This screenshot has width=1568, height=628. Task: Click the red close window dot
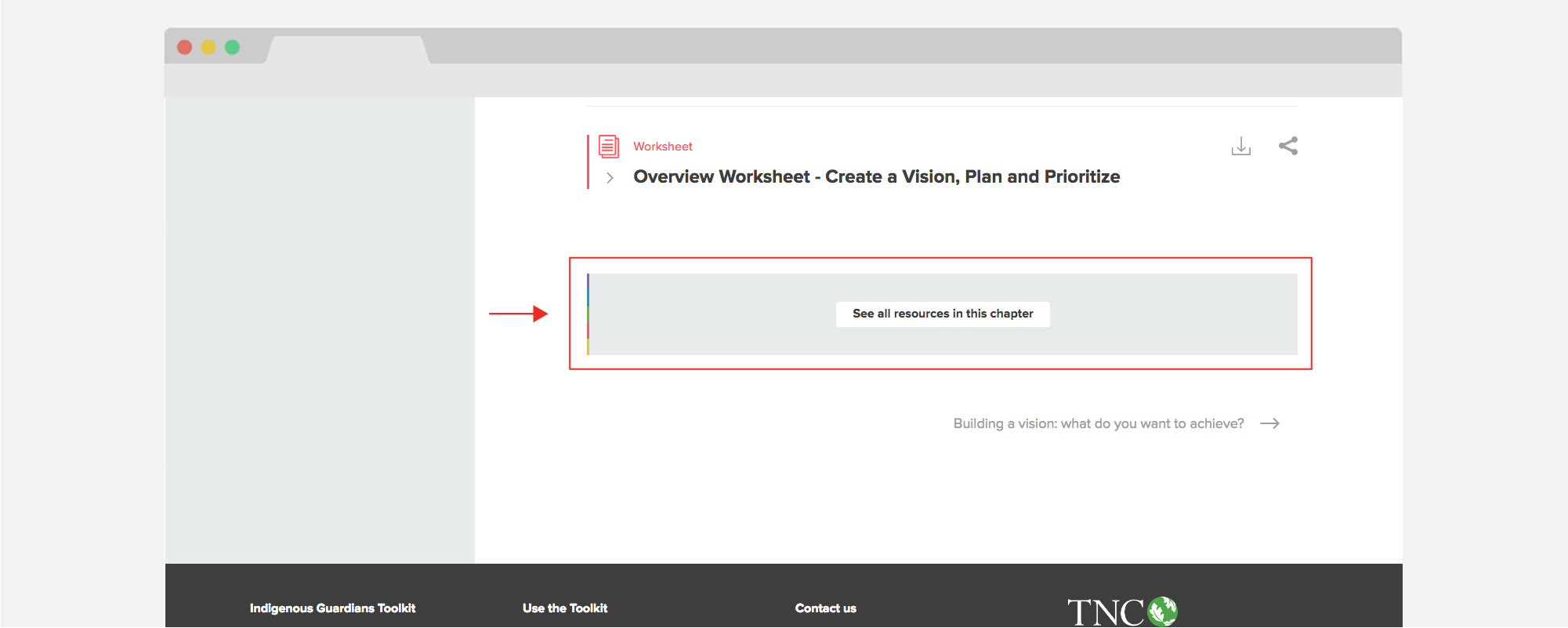185,47
